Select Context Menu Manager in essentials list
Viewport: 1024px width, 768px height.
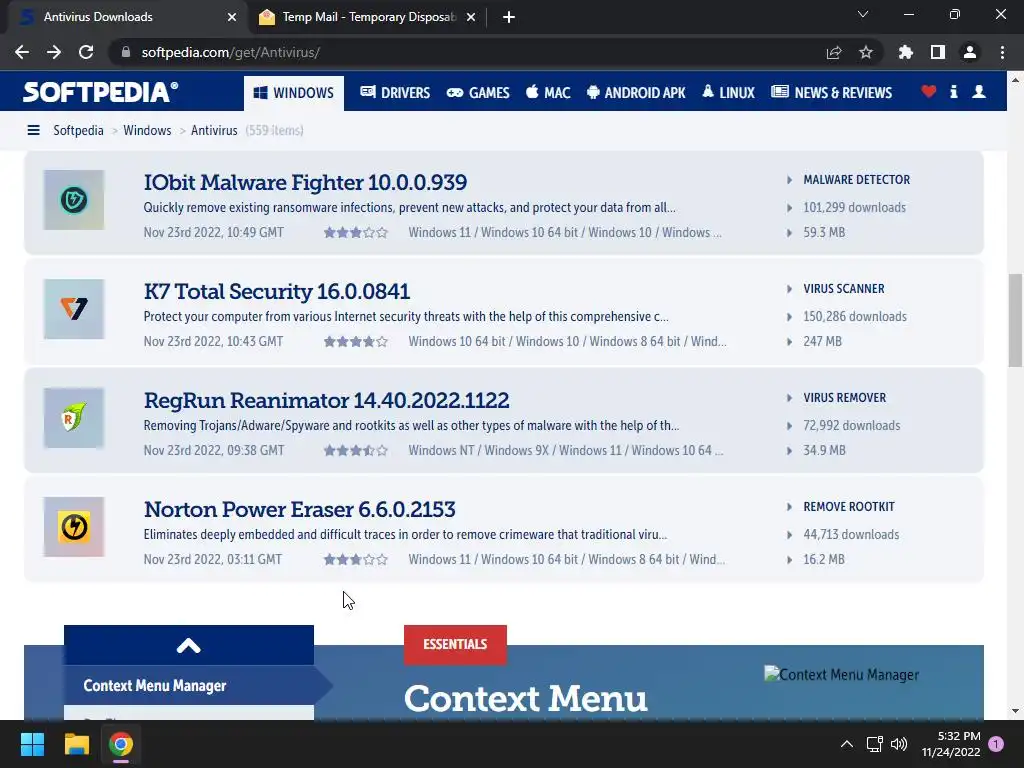click(x=189, y=686)
